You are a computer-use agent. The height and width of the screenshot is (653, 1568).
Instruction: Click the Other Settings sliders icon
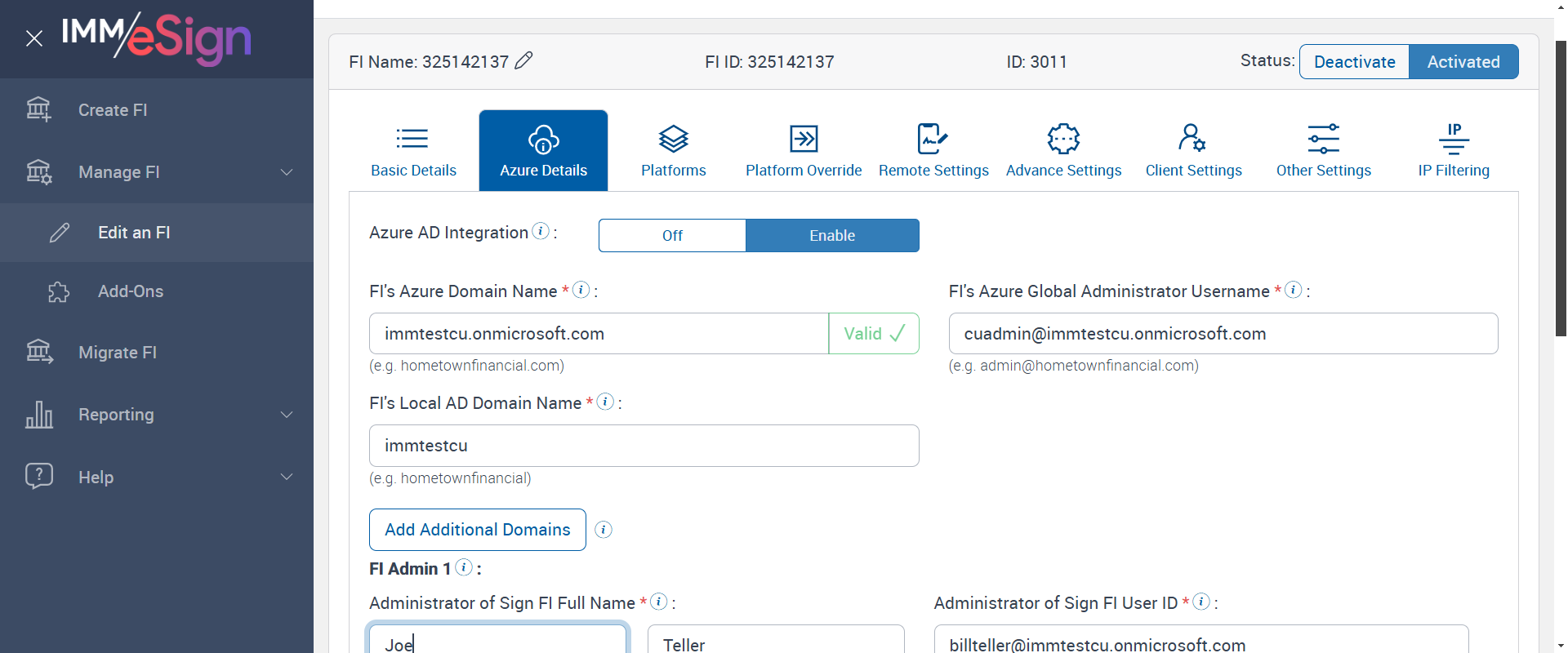click(x=1324, y=139)
